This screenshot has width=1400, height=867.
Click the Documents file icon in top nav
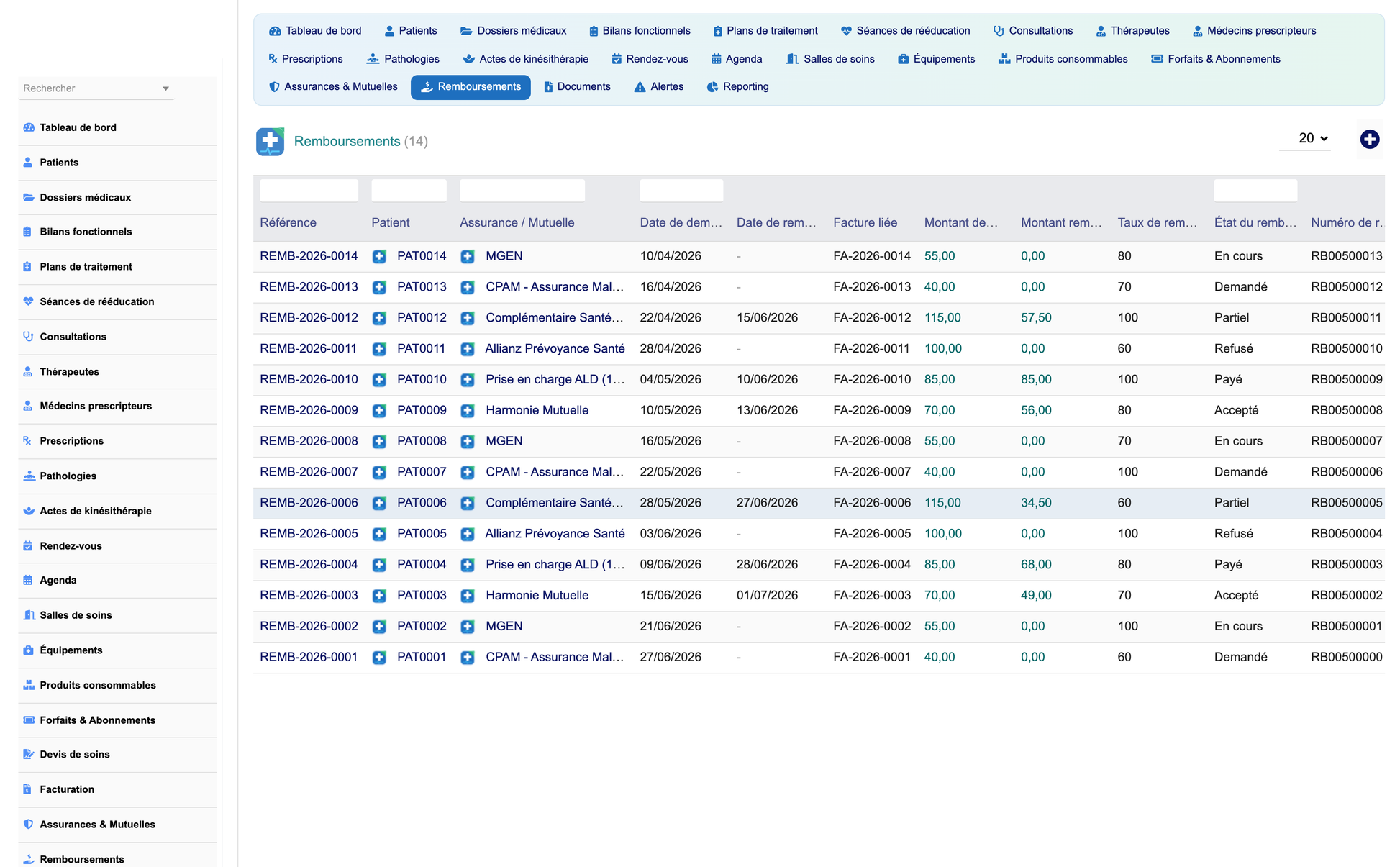pos(548,87)
